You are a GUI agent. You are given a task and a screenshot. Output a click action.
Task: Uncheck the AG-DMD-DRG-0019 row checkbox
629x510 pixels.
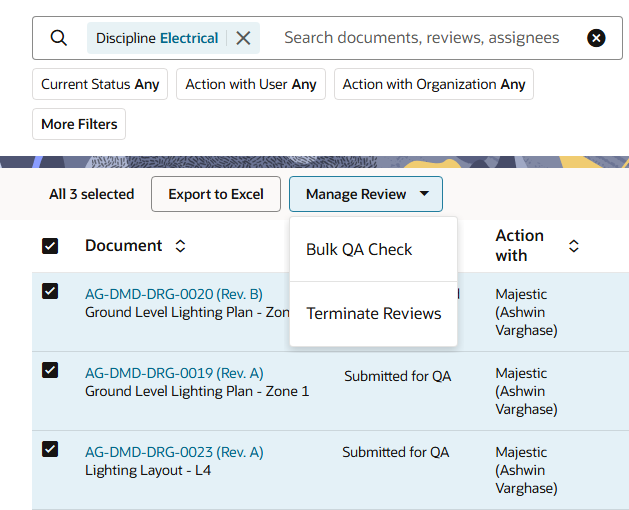click(50, 370)
